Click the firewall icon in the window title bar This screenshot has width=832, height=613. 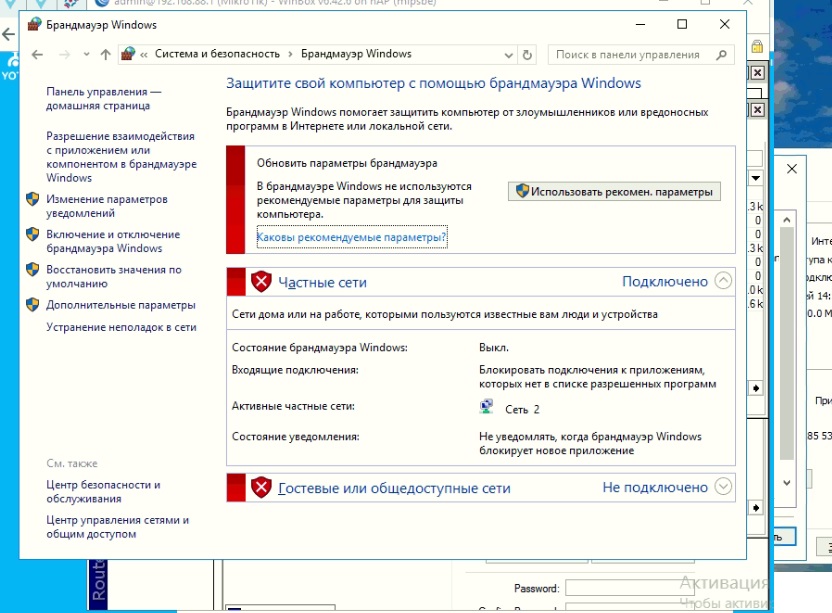coord(34,24)
